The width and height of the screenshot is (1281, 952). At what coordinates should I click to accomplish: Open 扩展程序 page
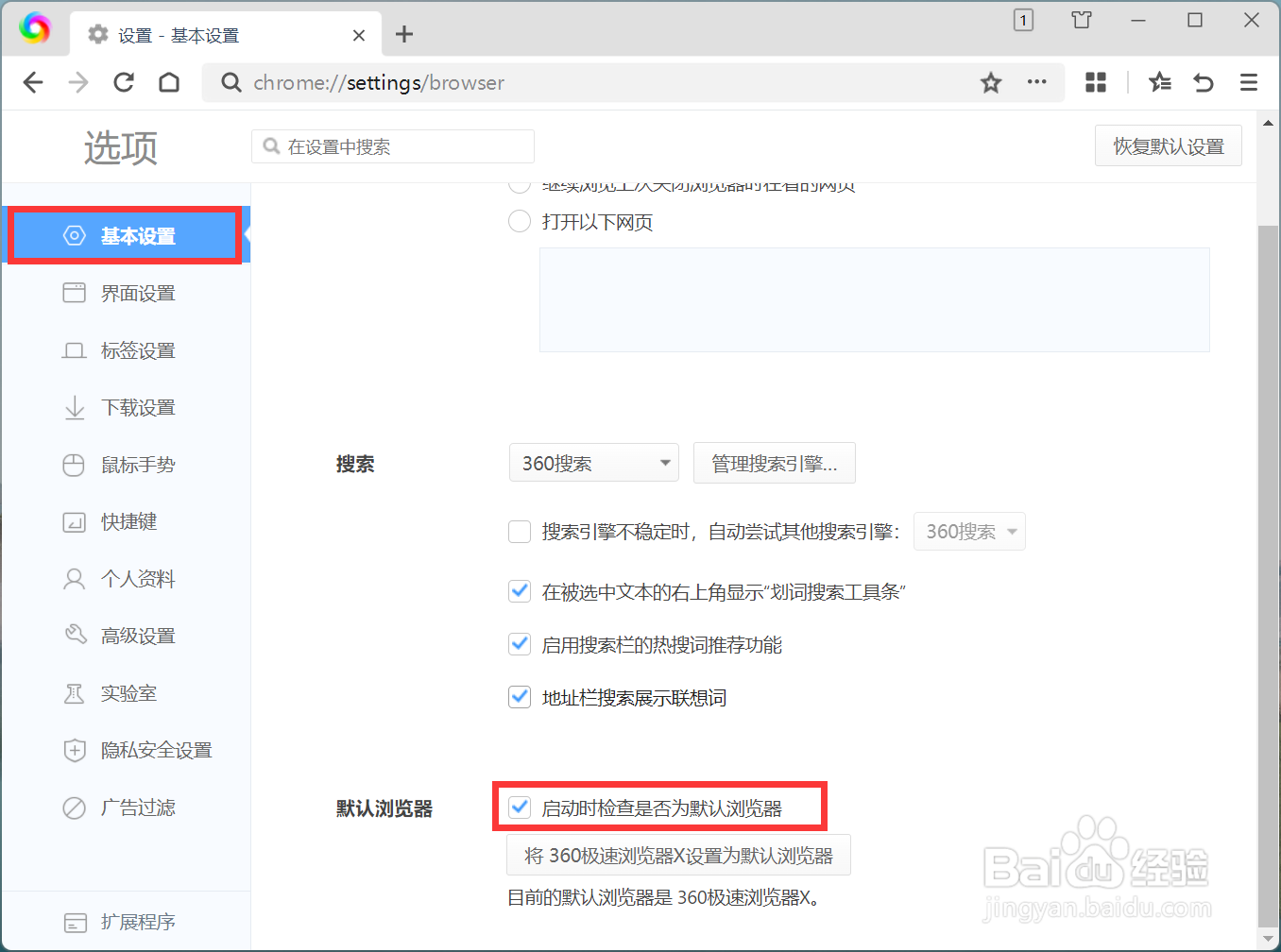[126, 922]
